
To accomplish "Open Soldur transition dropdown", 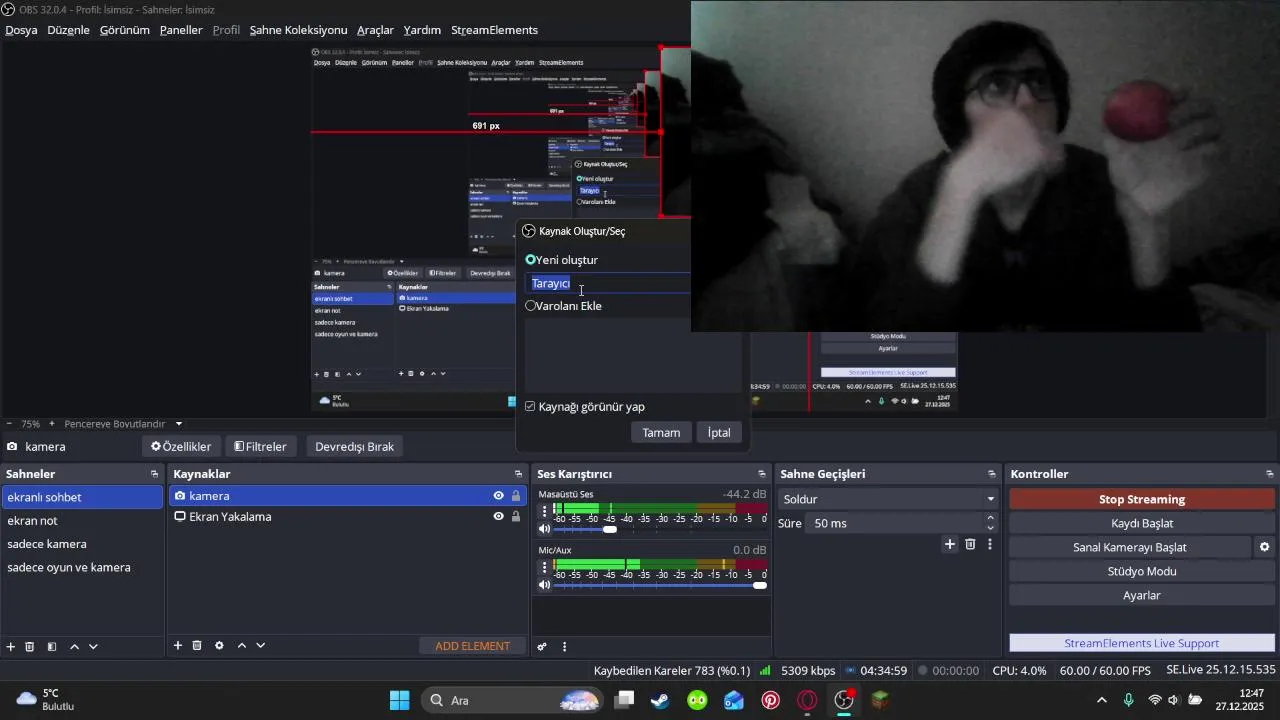I will [x=888, y=499].
